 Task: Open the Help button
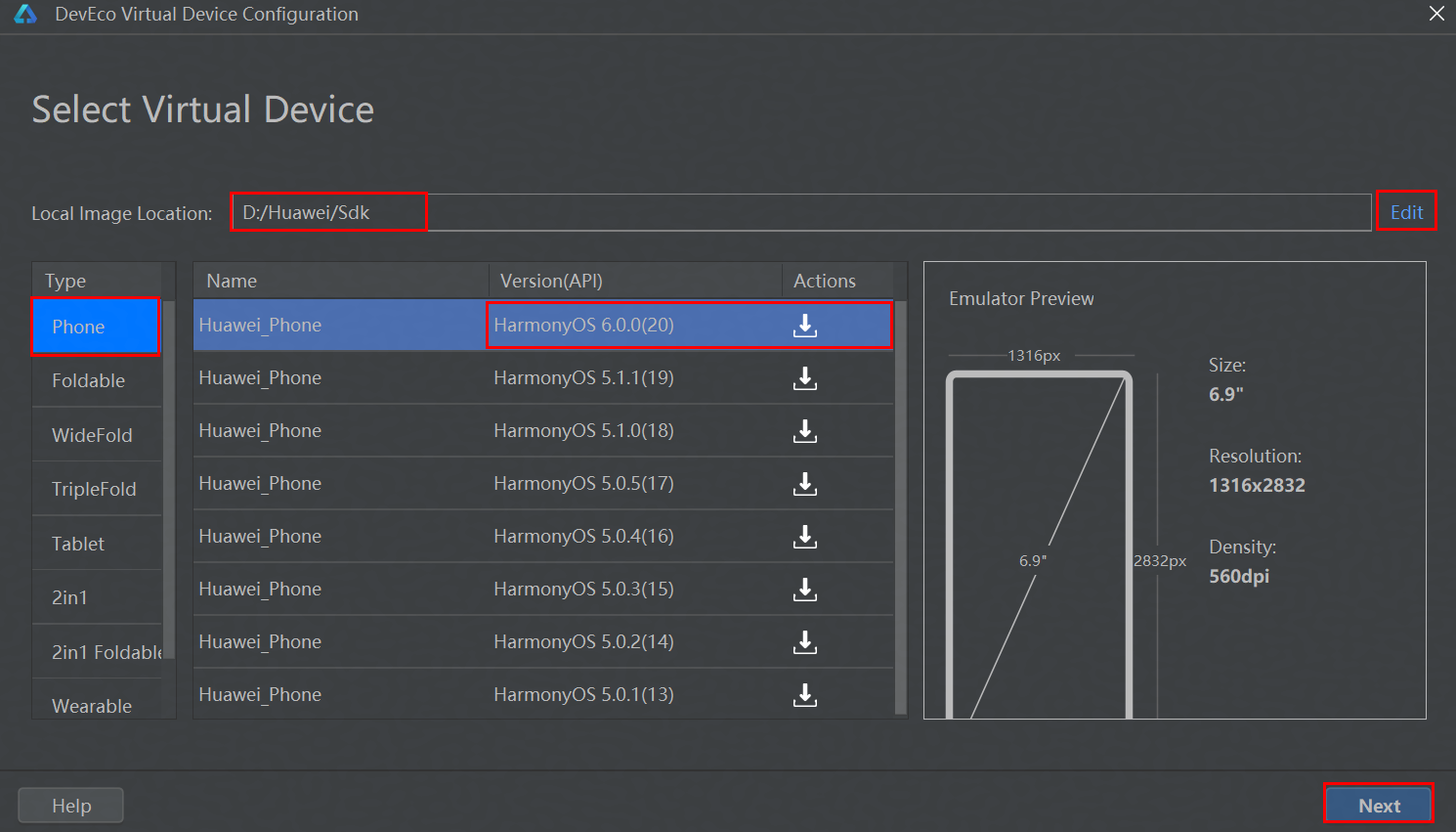(71, 806)
